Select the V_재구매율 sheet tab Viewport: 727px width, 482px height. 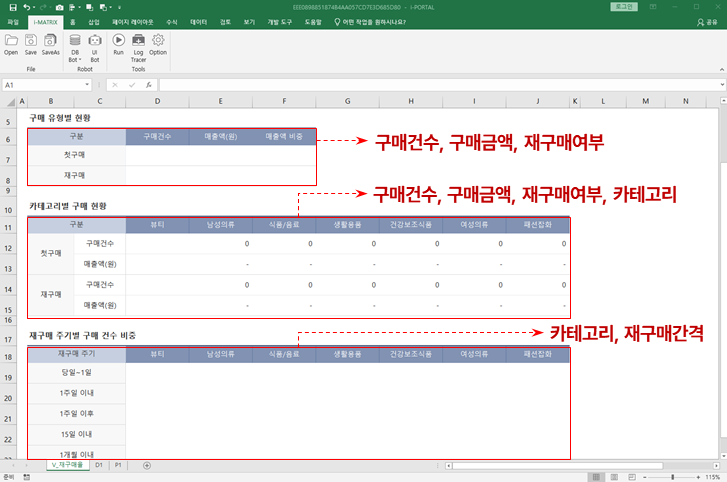click(x=68, y=465)
